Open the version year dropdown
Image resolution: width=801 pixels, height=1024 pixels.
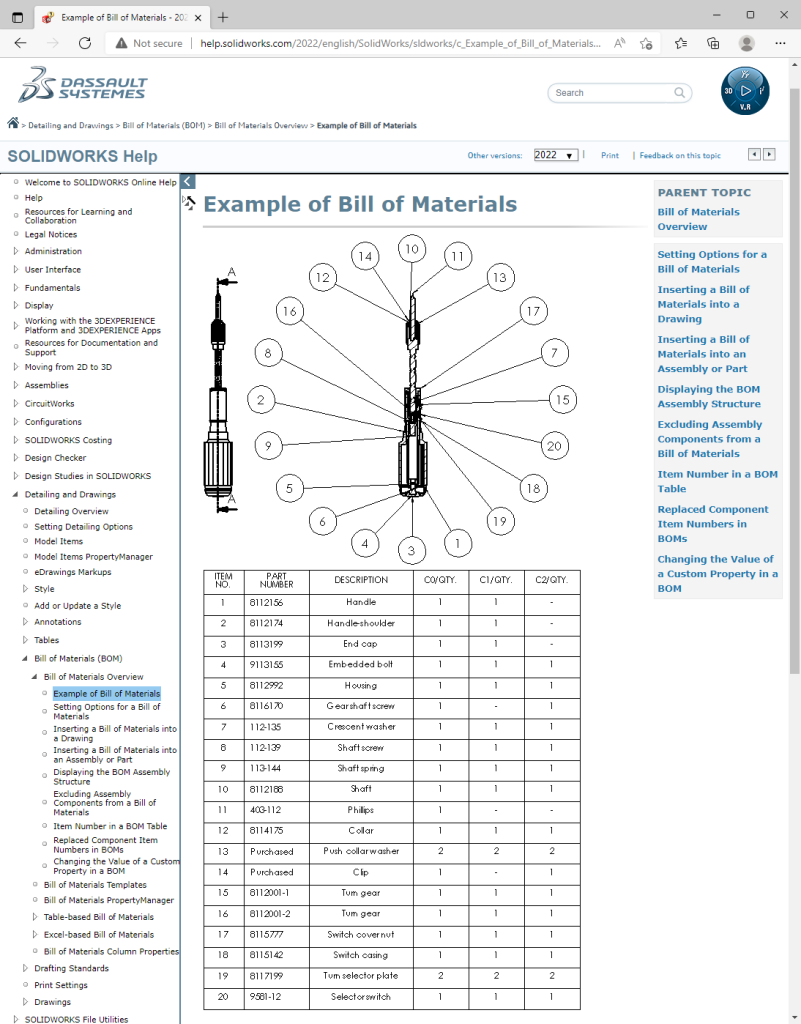pyautogui.click(x=555, y=155)
